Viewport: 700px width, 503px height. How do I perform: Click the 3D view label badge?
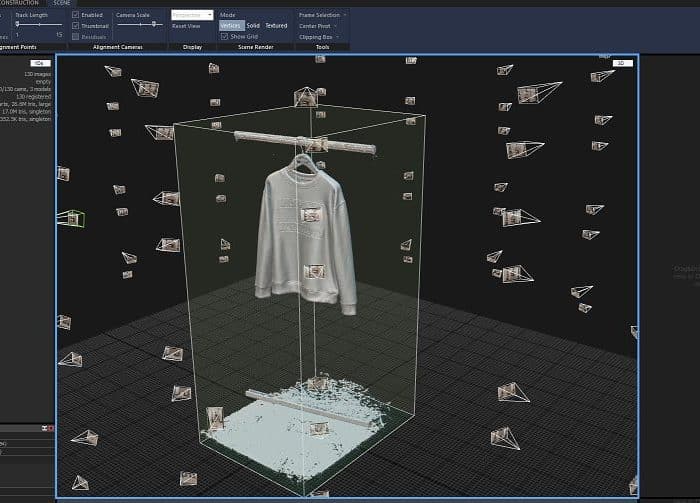tap(622, 63)
